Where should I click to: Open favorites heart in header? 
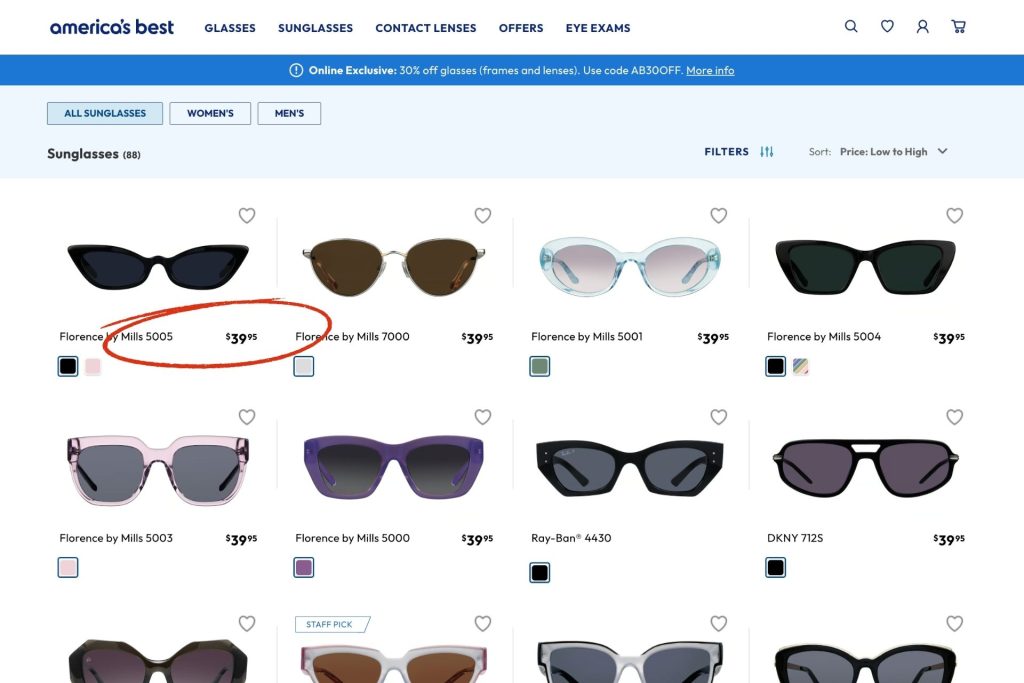(887, 26)
